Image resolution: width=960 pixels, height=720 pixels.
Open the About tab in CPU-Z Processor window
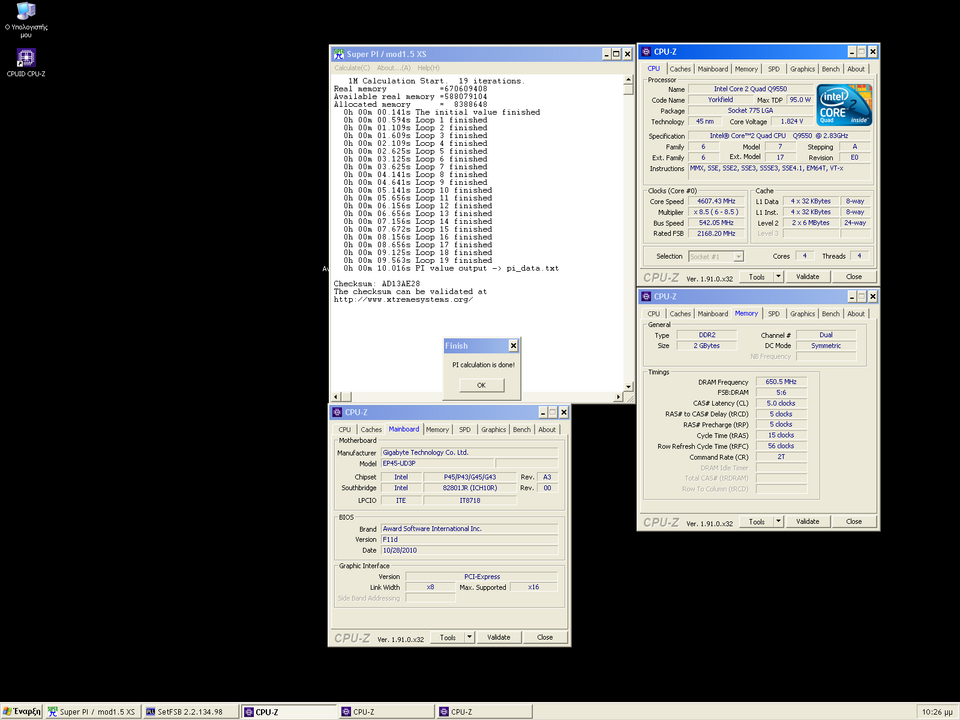(856, 69)
